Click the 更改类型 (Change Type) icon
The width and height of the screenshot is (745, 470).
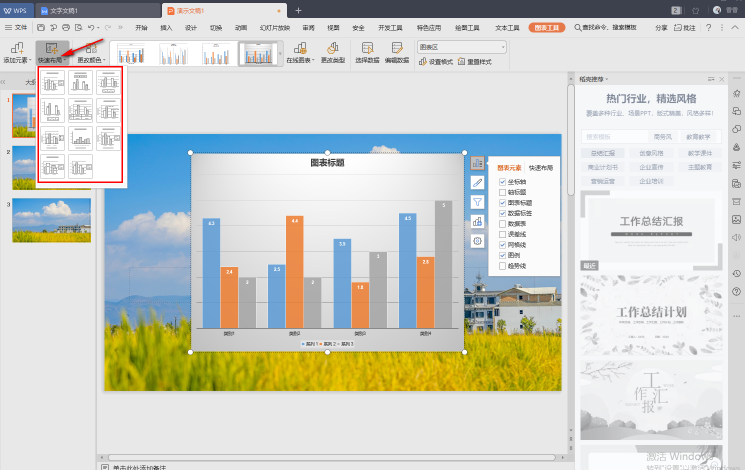334,47
